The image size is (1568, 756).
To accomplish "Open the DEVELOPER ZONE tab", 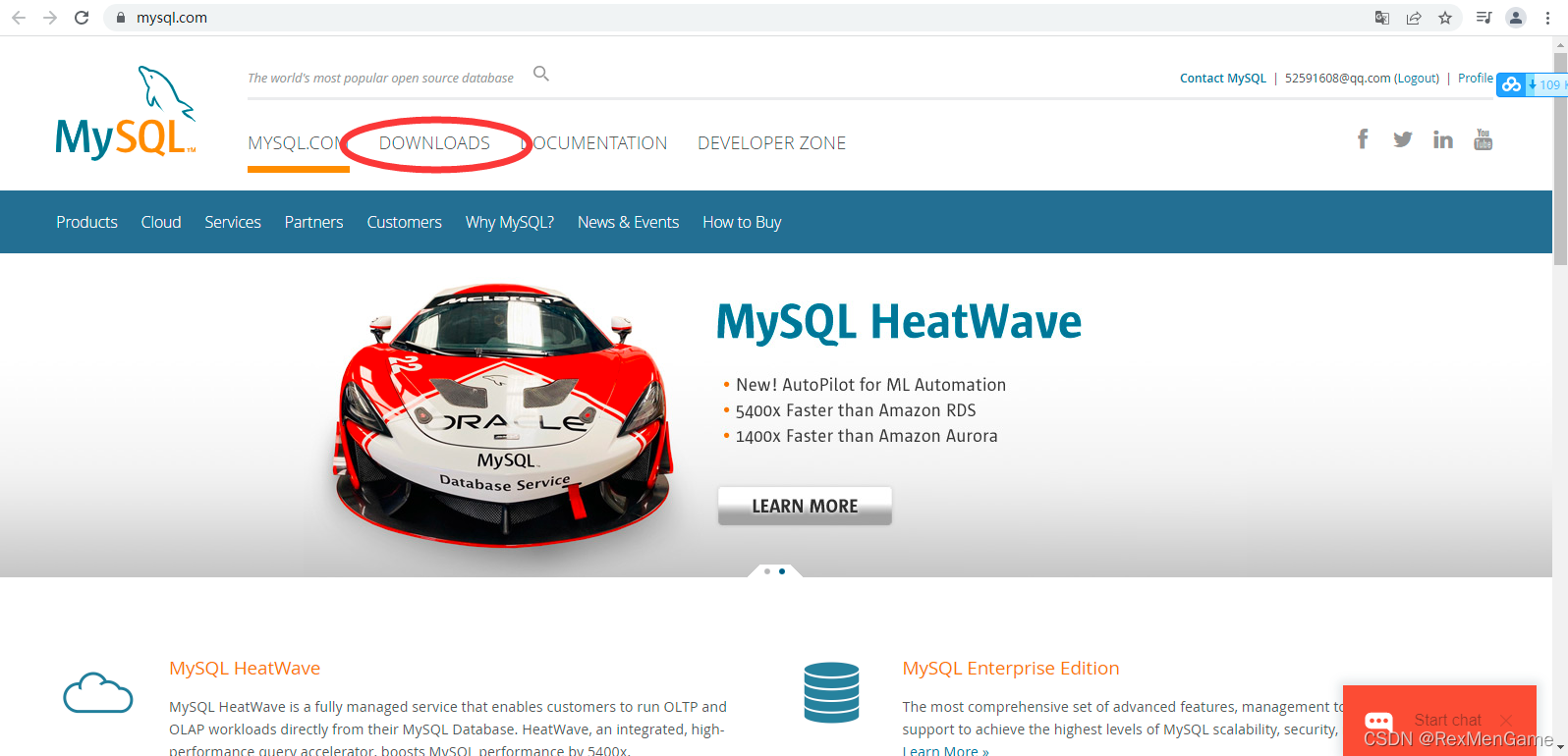I will tap(771, 143).
